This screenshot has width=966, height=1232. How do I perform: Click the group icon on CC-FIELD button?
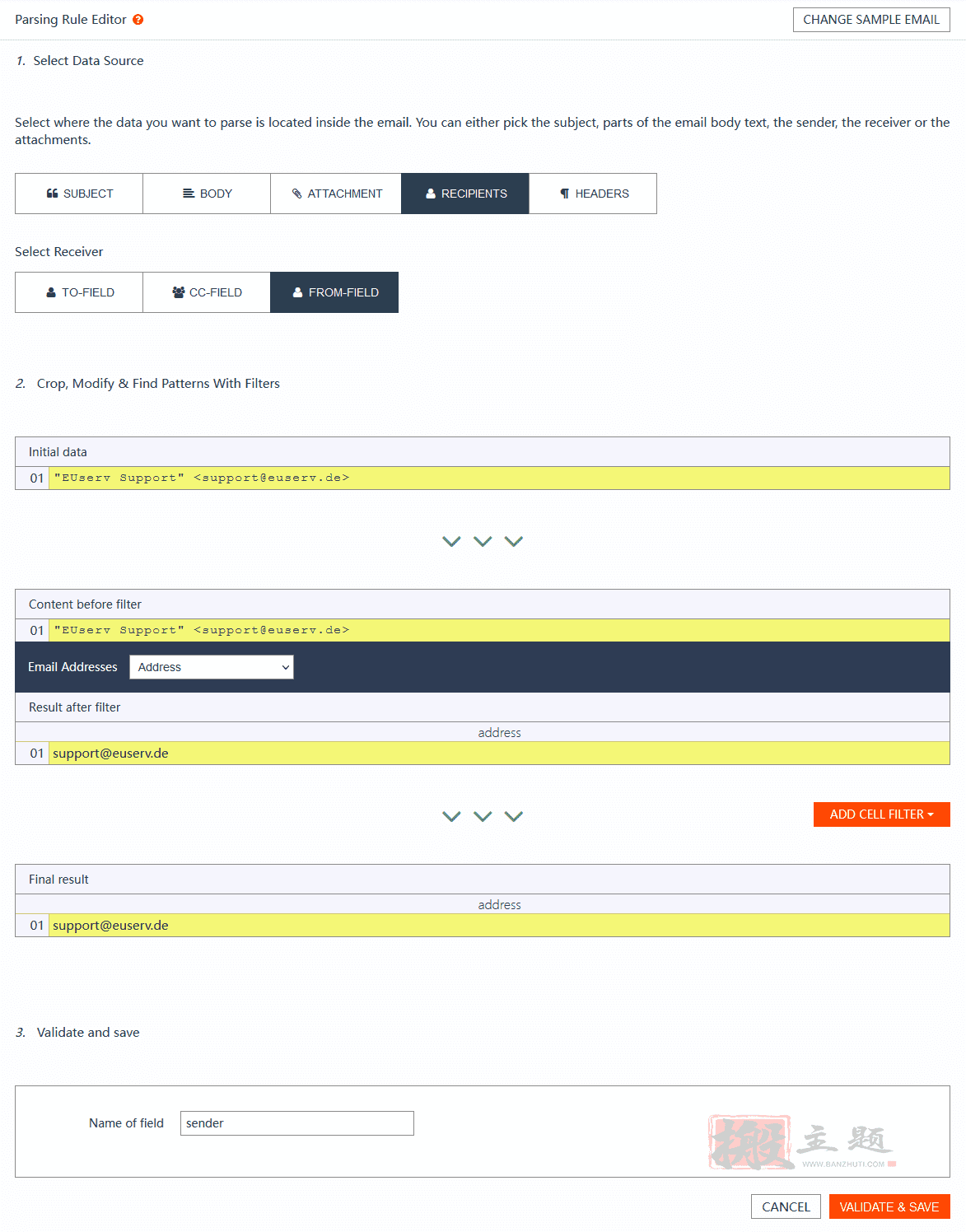pyautogui.click(x=179, y=292)
